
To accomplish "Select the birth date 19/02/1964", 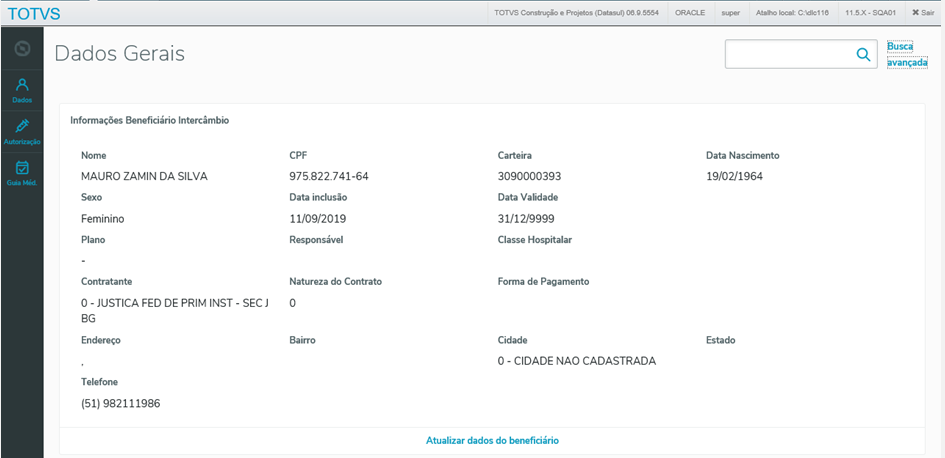I will (735, 177).
